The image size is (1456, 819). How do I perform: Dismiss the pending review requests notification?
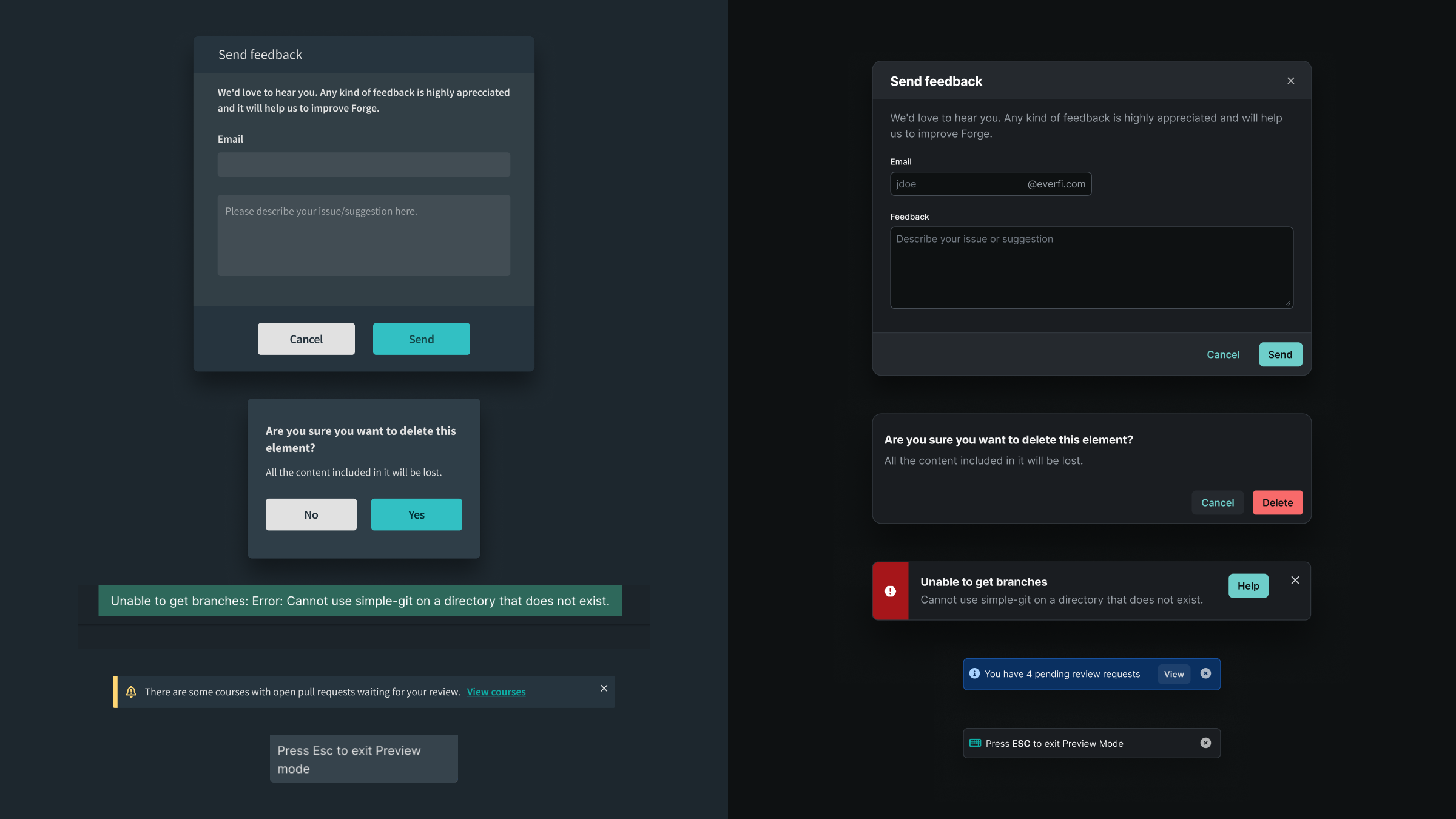click(x=1205, y=673)
